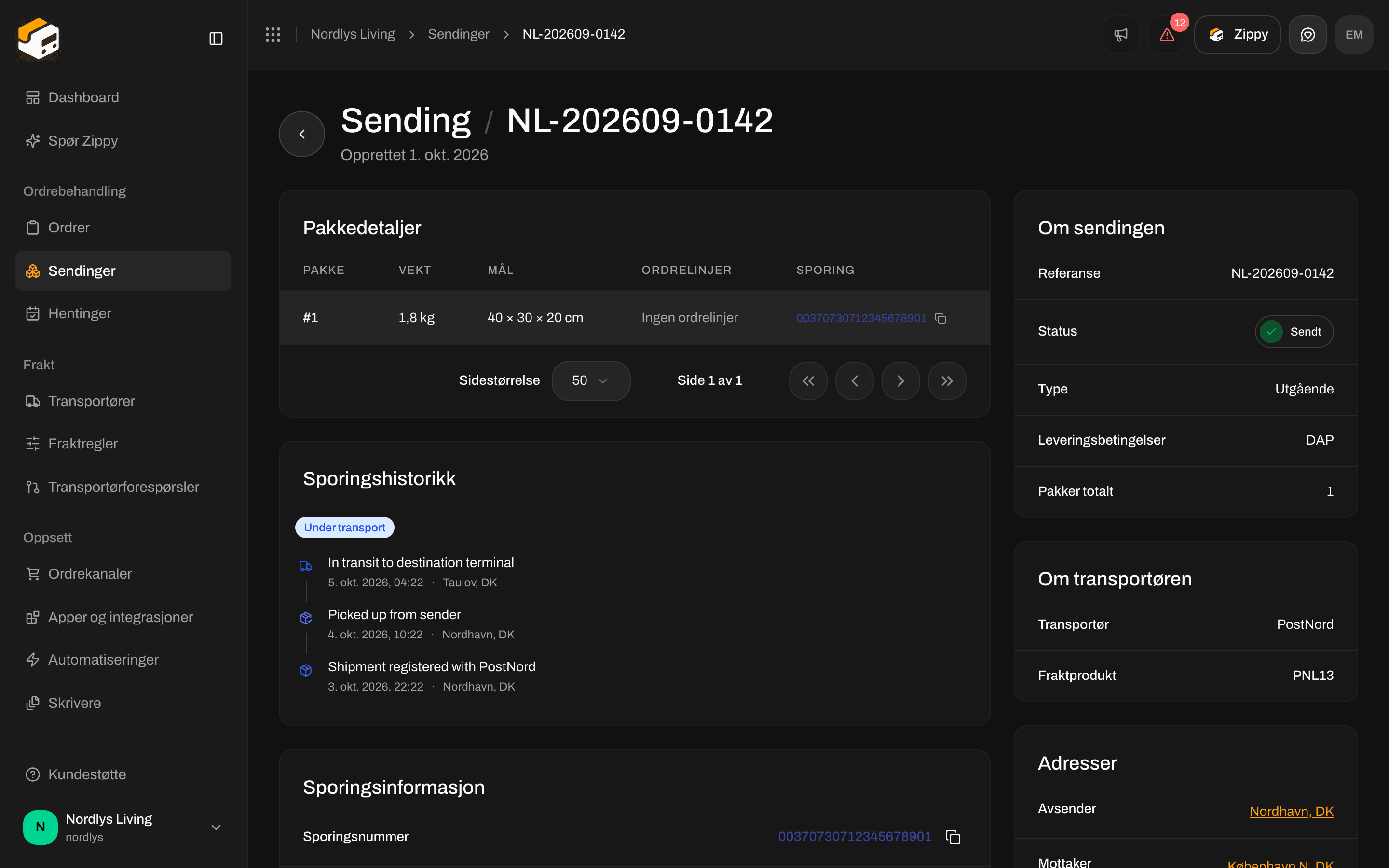Open Hentinger in sidebar
This screenshot has height=868, width=1389.
[123, 313]
